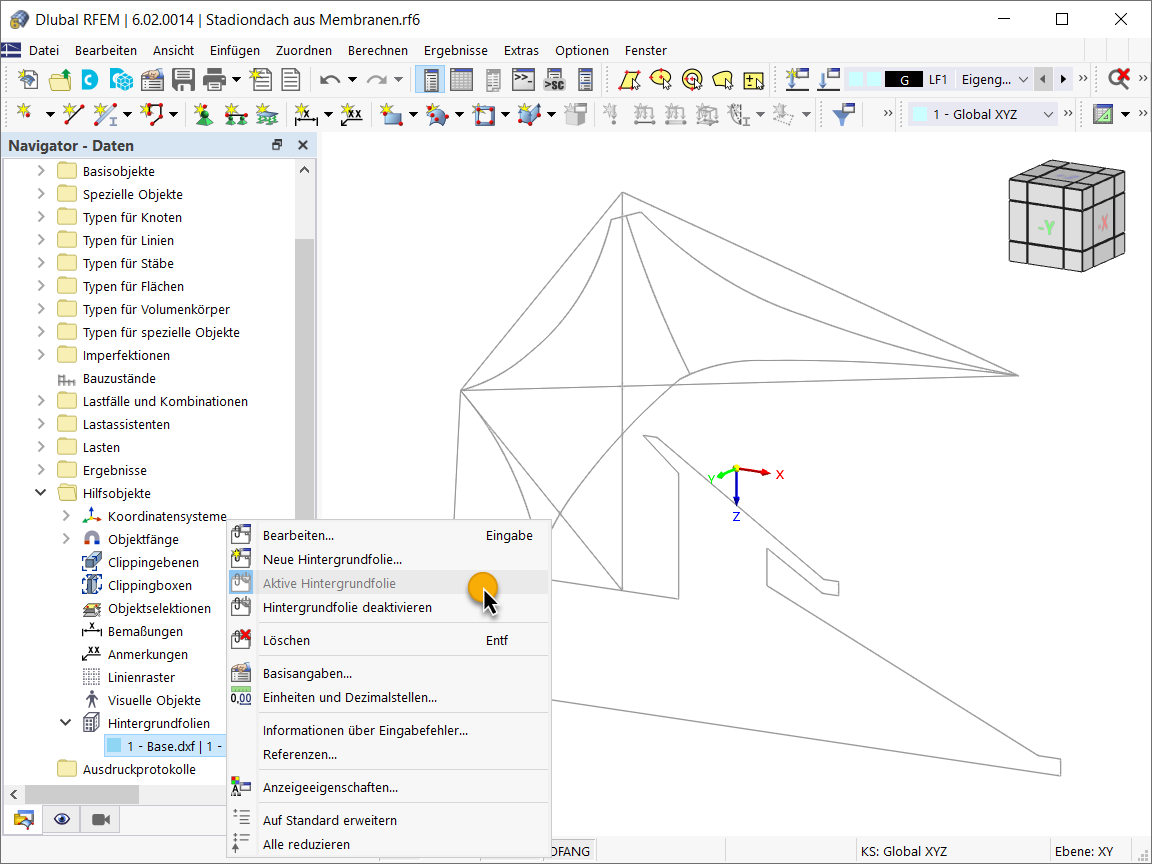
Task: Save the Stadiondach model
Action: tap(184, 78)
